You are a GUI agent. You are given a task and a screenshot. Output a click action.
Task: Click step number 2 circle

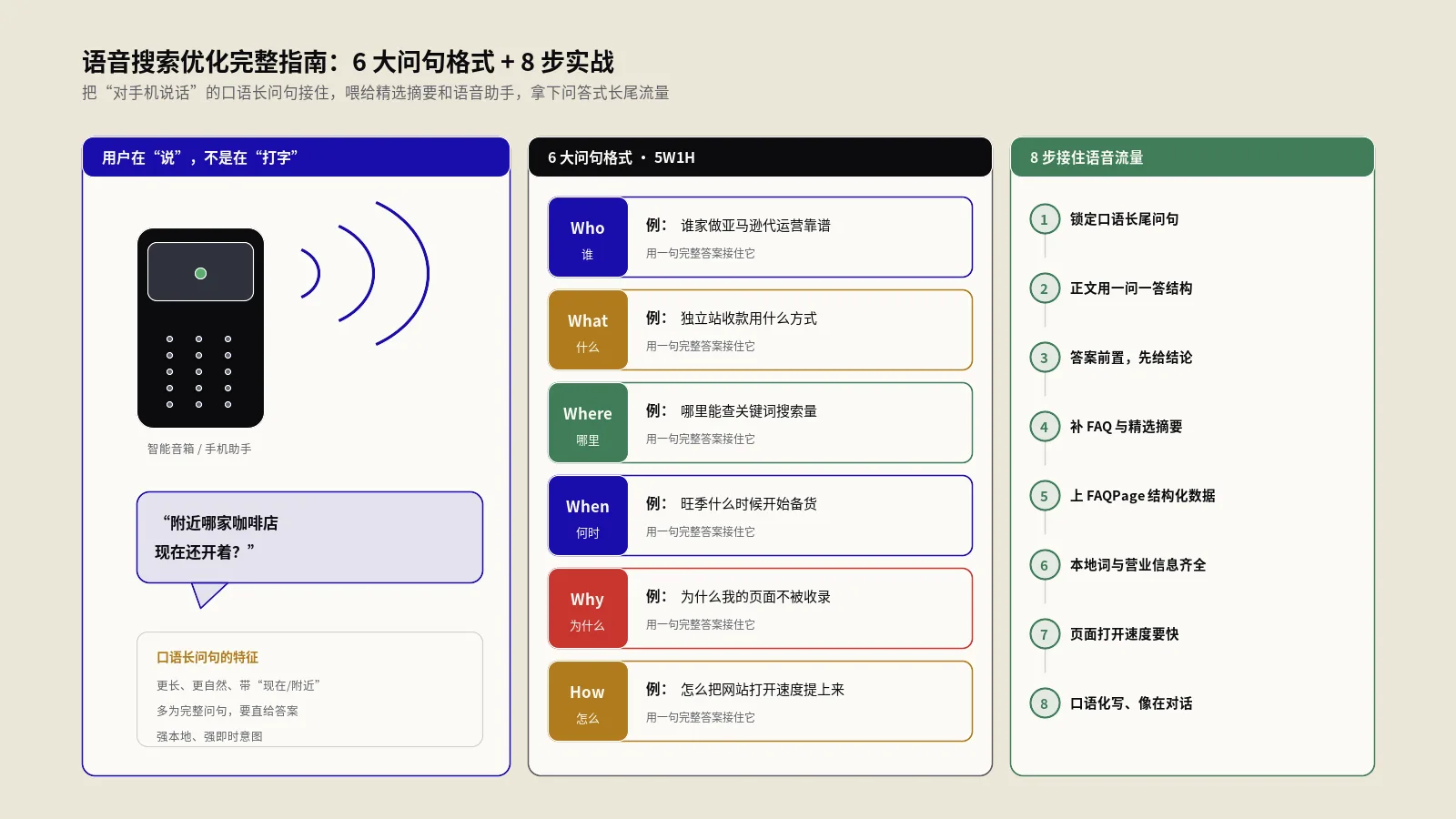1045,288
